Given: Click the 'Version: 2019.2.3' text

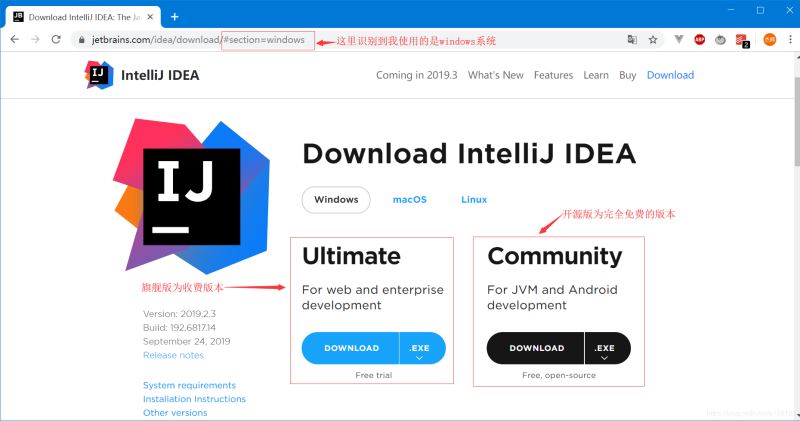Looking at the screenshot, I should tap(180, 314).
